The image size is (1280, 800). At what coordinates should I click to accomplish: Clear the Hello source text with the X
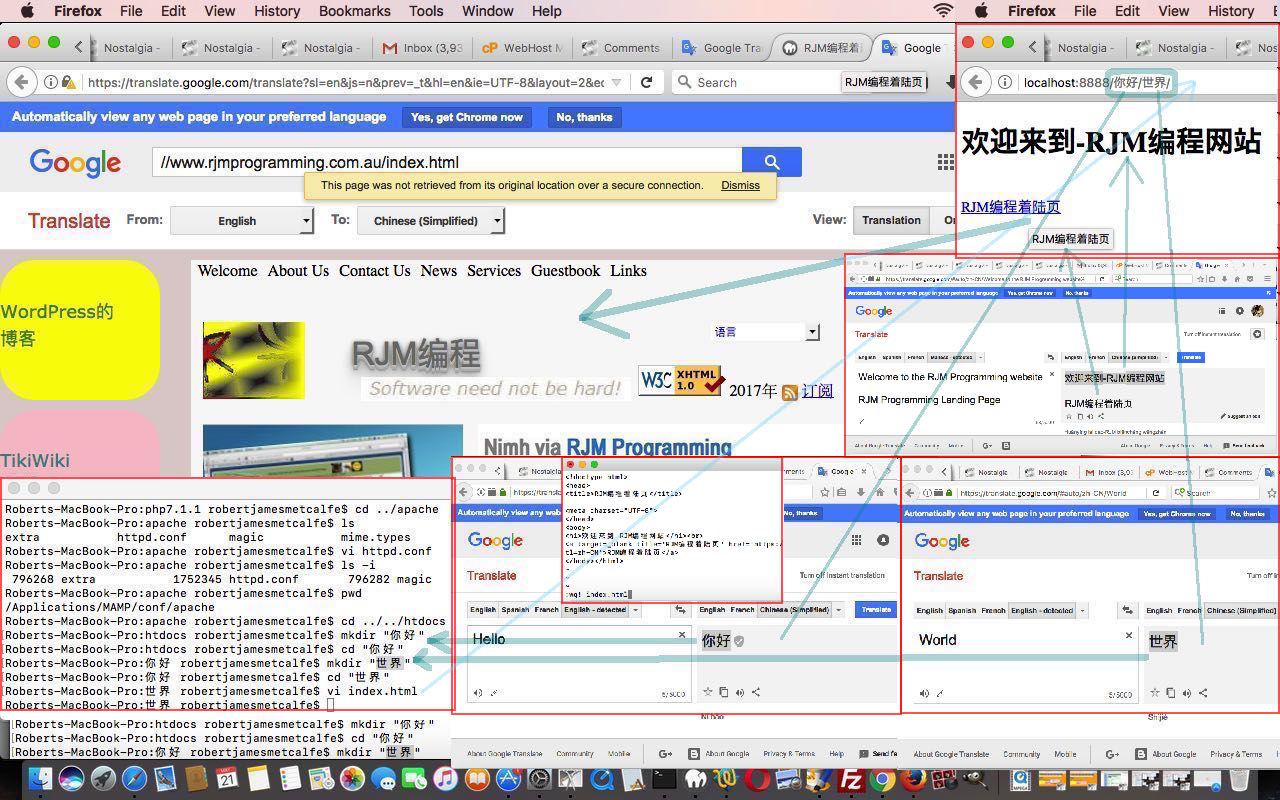(682, 635)
